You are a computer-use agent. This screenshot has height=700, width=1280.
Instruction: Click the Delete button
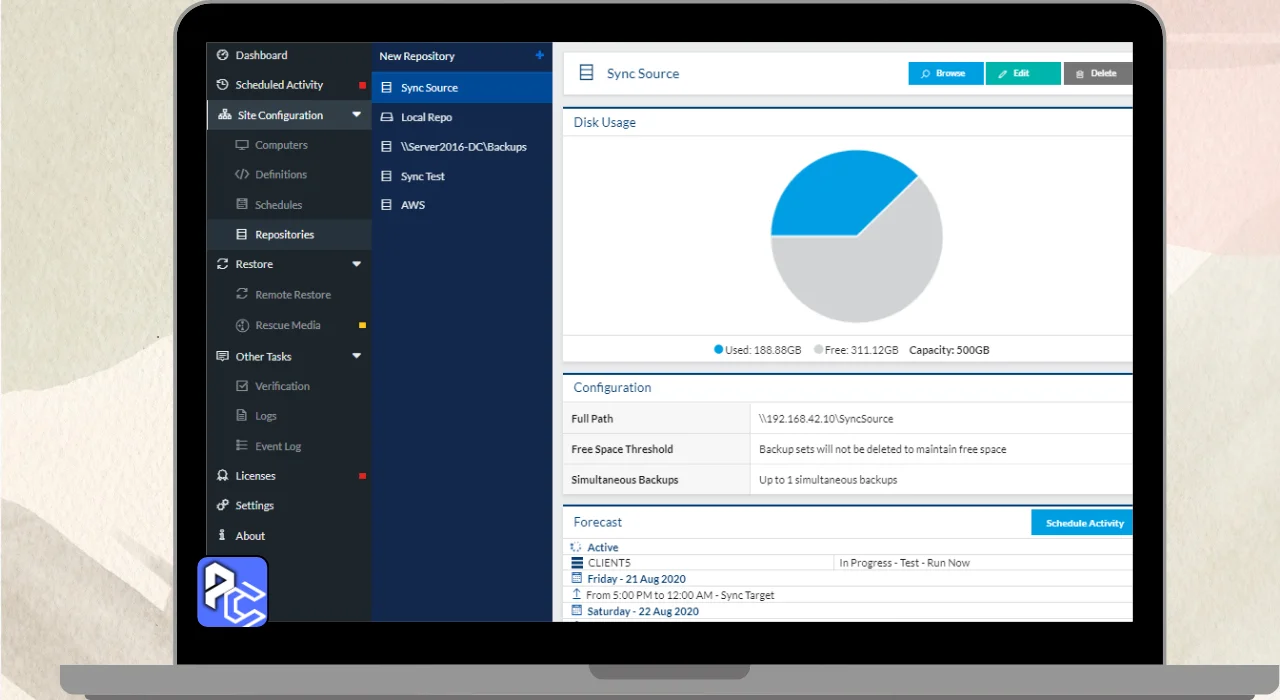coord(1098,73)
